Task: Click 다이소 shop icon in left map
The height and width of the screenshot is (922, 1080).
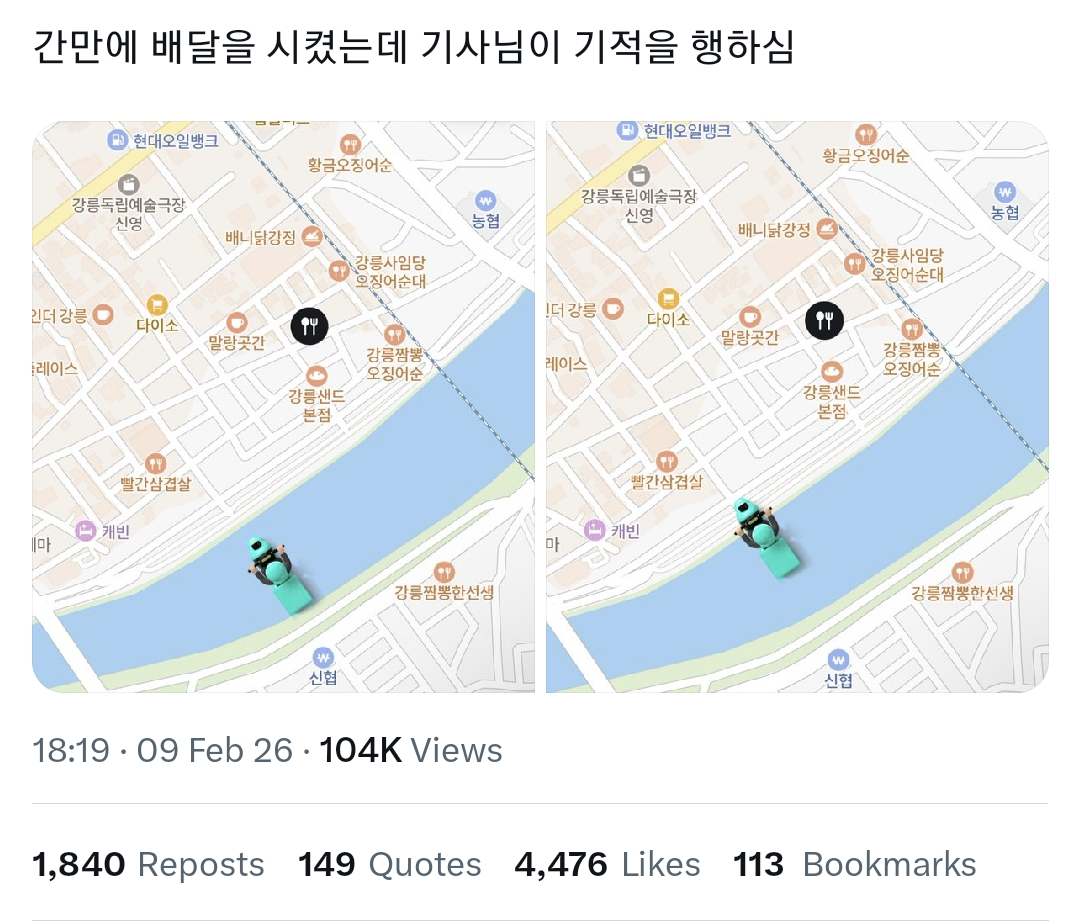Action: (156, 305)
